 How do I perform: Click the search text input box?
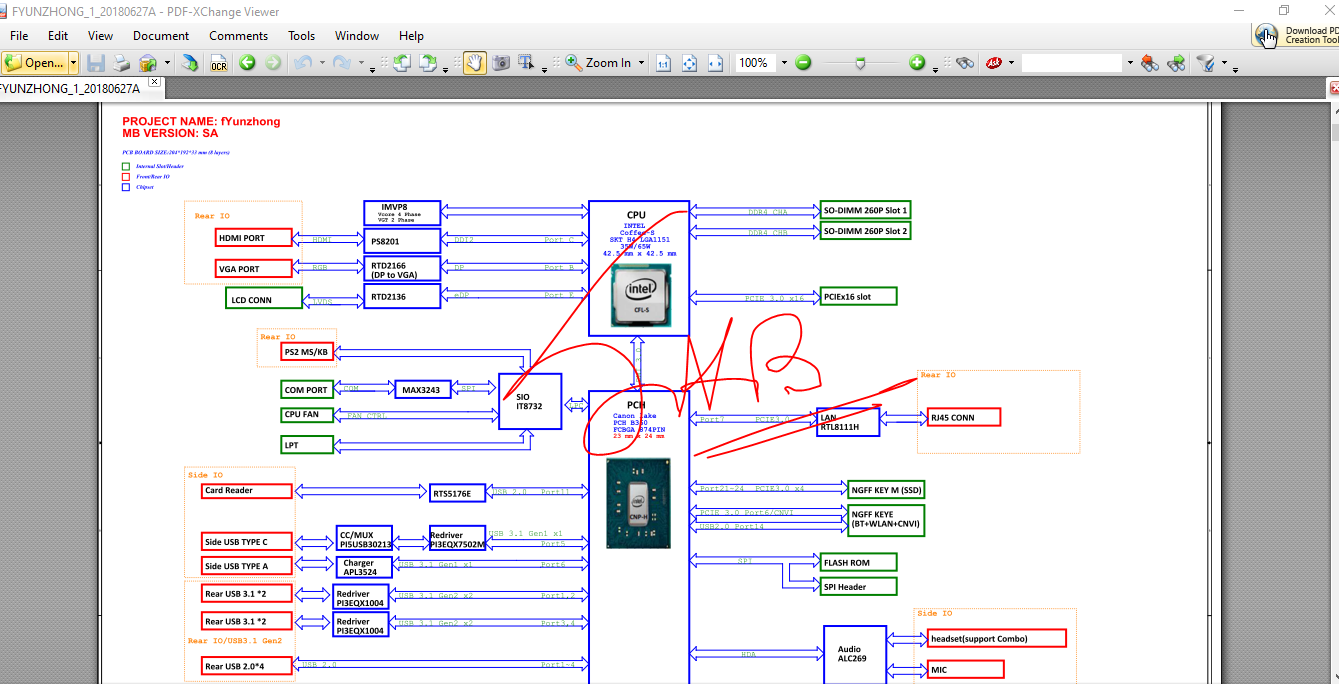tap(1072, 63)
